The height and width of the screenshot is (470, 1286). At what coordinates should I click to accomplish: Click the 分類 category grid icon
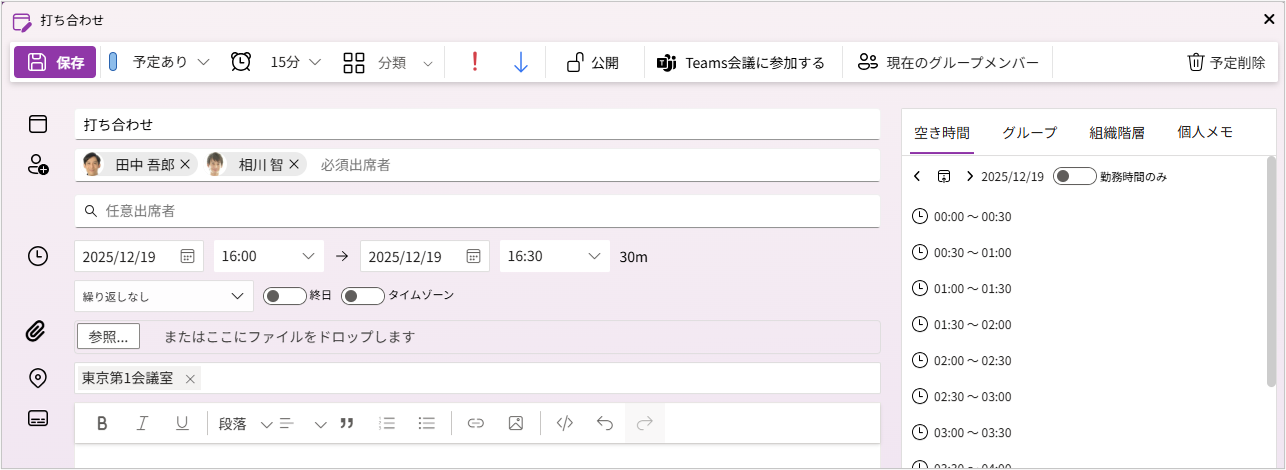[354, 63]
